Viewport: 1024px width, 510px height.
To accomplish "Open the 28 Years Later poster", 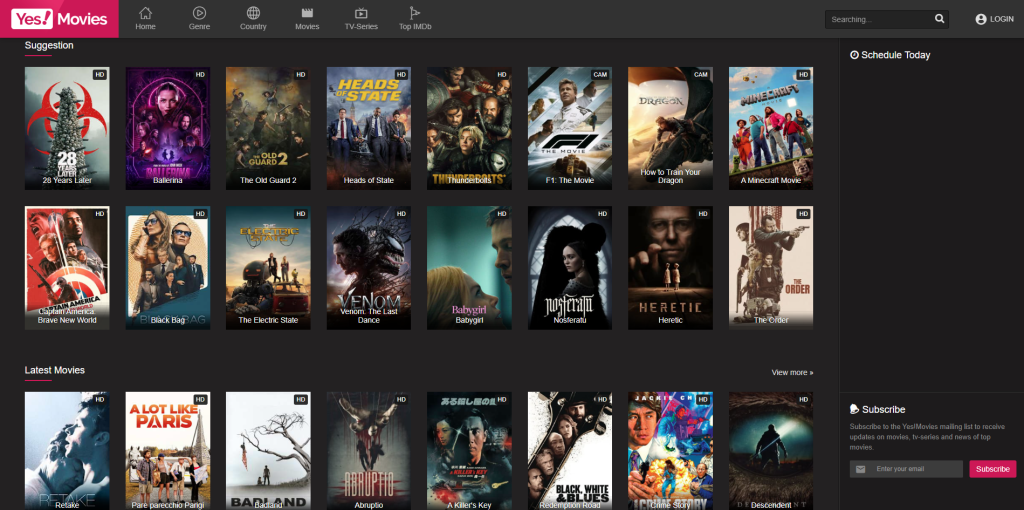I will point(67,129).
